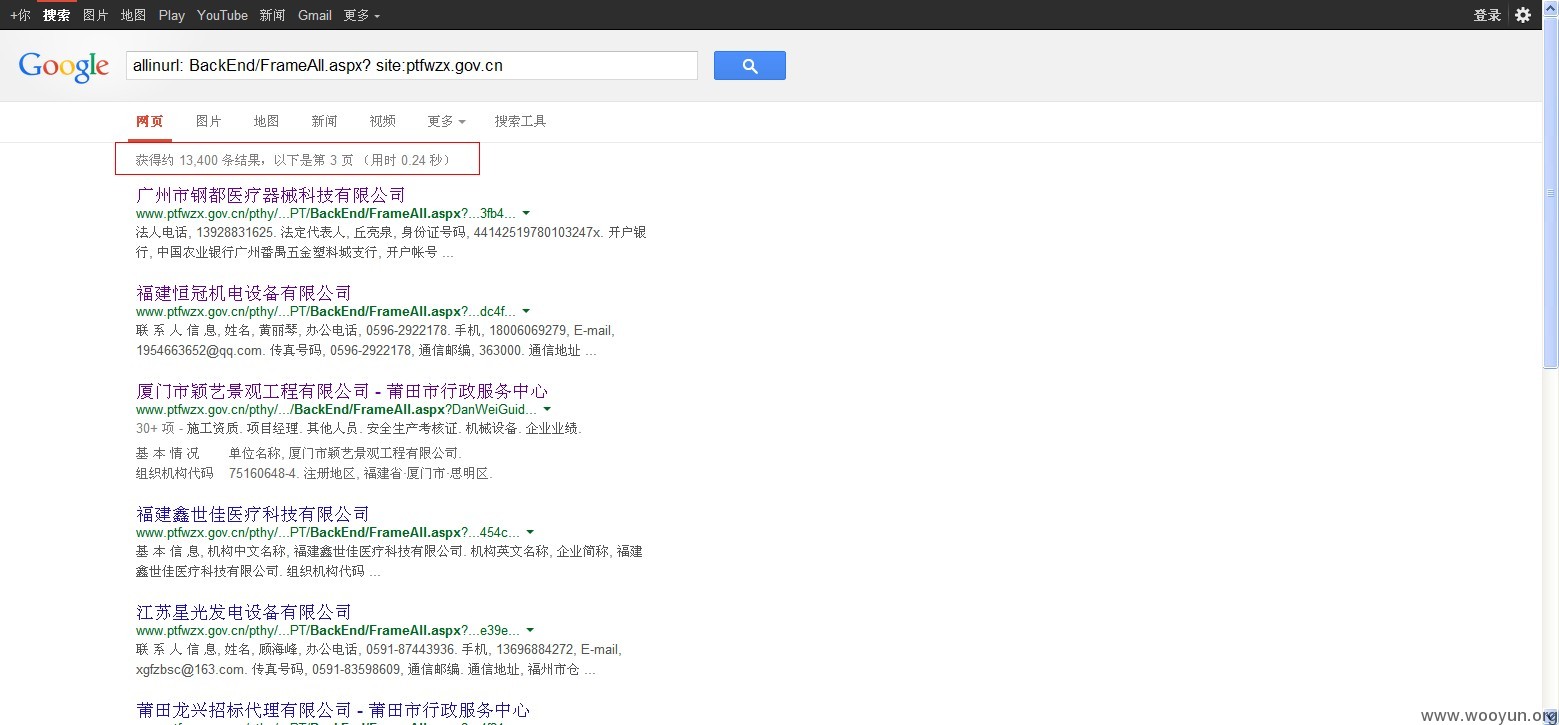Expand URL arrow for 福建鑫世佳医疗科技 result
1559x725 pixels.
point(530,532)
